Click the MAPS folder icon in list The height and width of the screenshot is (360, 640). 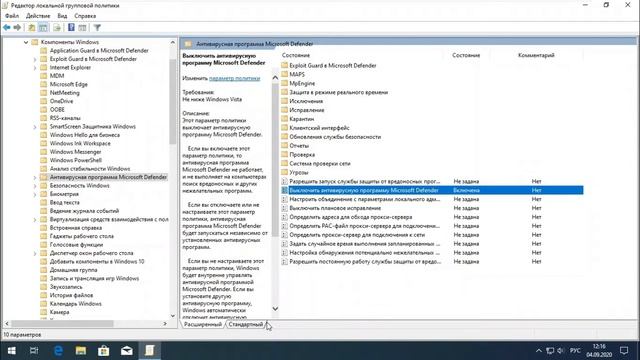(x=284, y=74)
